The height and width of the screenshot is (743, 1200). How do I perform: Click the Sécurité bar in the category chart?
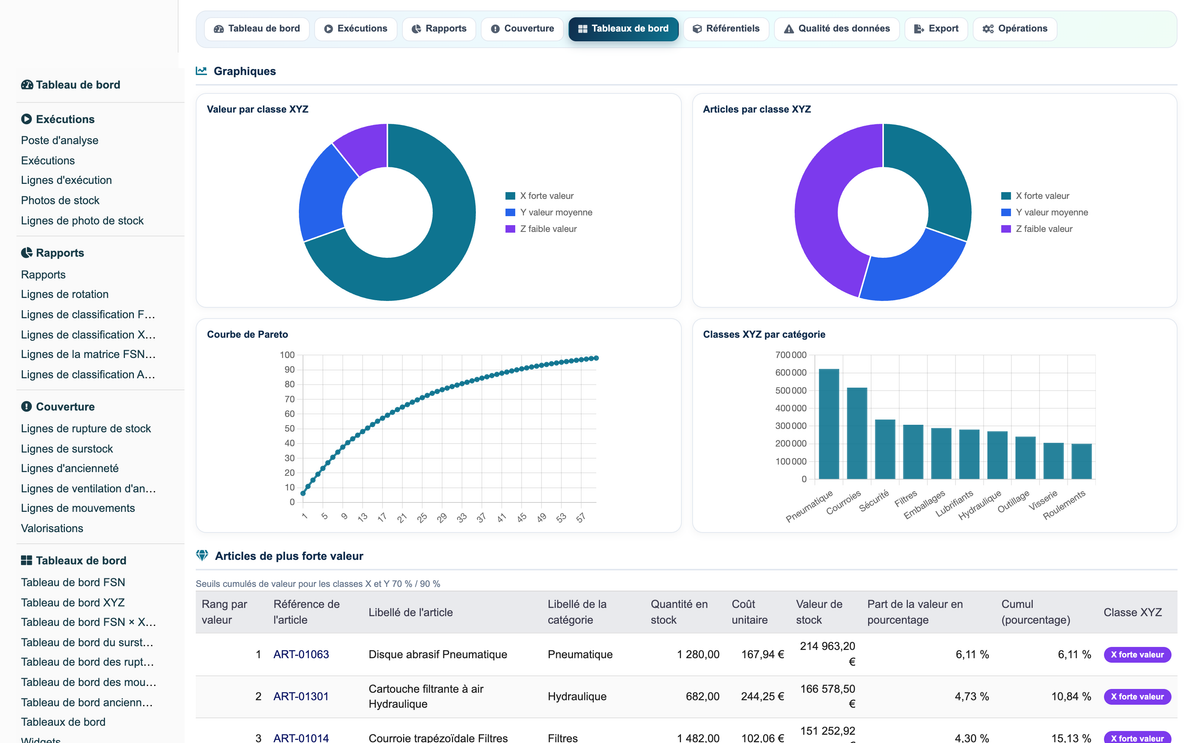[x=885, y=449]
